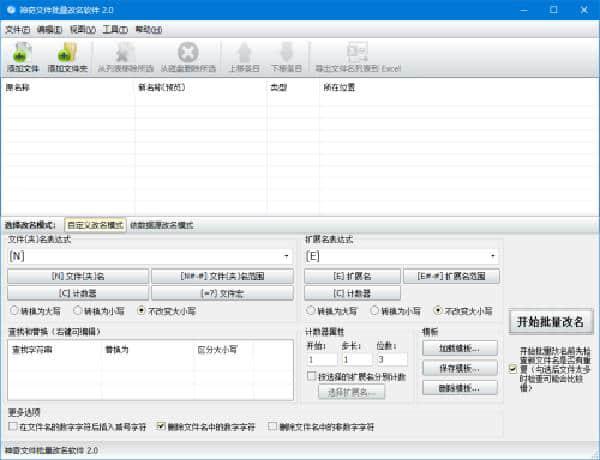This screenshot has width=600, height=460.
Task: Click the [C] counter button under file name expression
Action: click(78, 292)
